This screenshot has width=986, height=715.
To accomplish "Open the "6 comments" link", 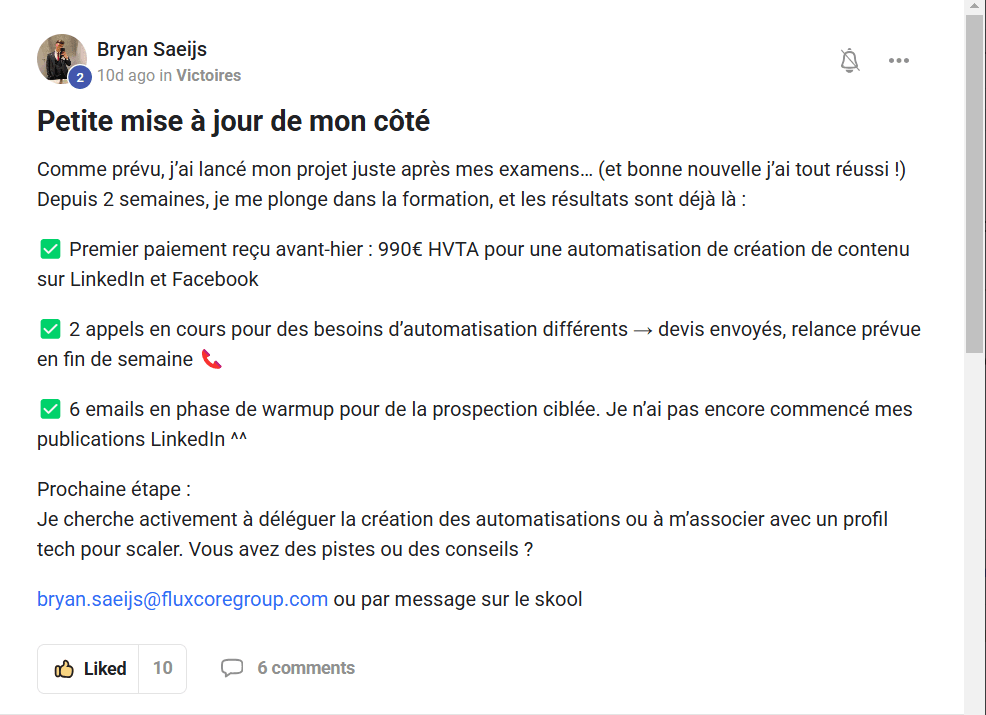I will pos(306,668).
